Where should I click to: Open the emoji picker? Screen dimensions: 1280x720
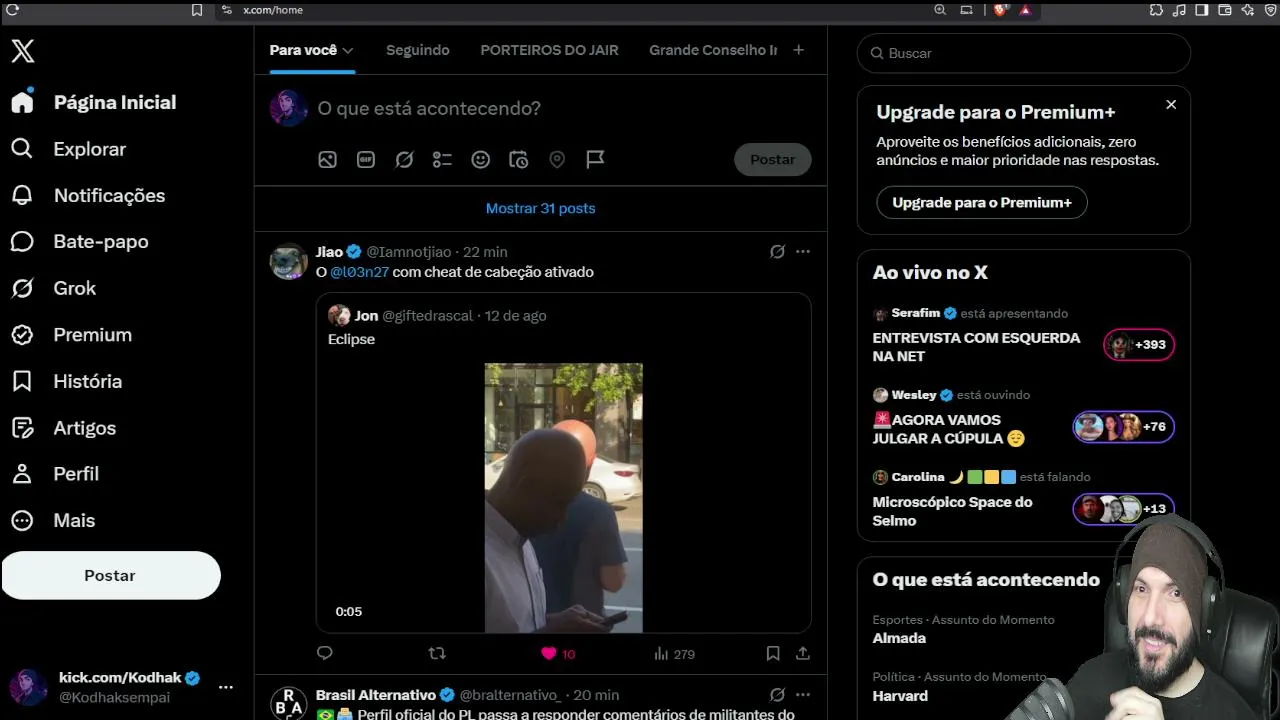pyautogui.click(x=481, y=159)
